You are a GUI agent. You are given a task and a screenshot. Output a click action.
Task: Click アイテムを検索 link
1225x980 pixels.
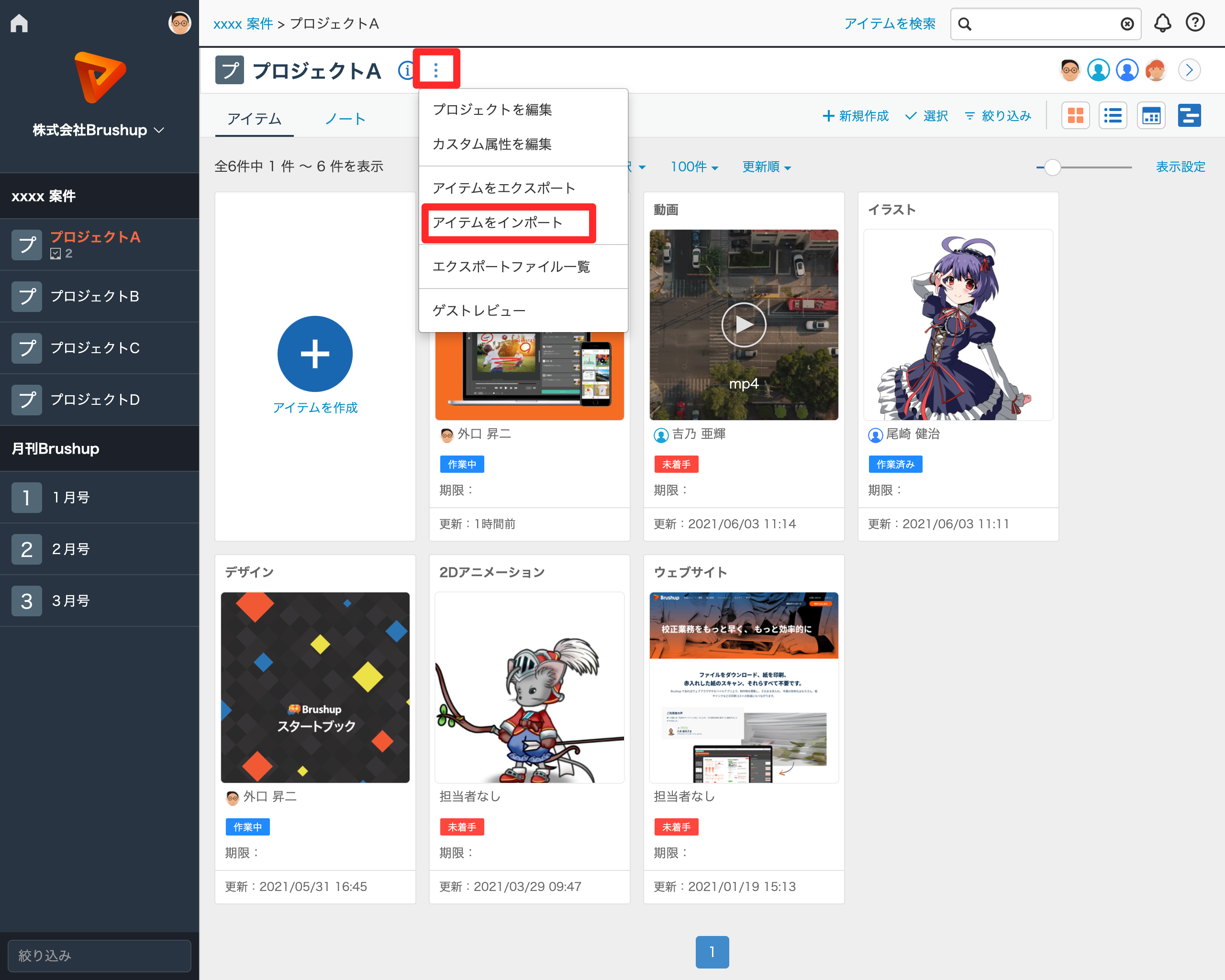[889, 23]
